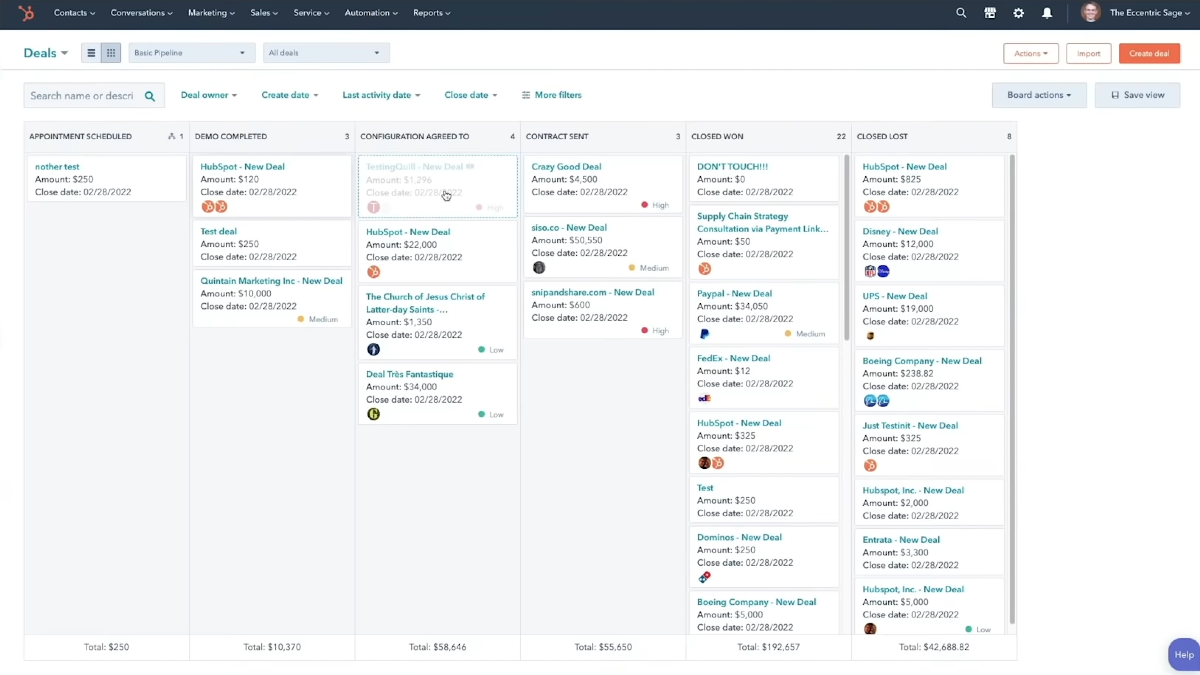Open the Basic Pipeline dropdown
This screenshot has width=1200, height=675.
coord(190,53)
